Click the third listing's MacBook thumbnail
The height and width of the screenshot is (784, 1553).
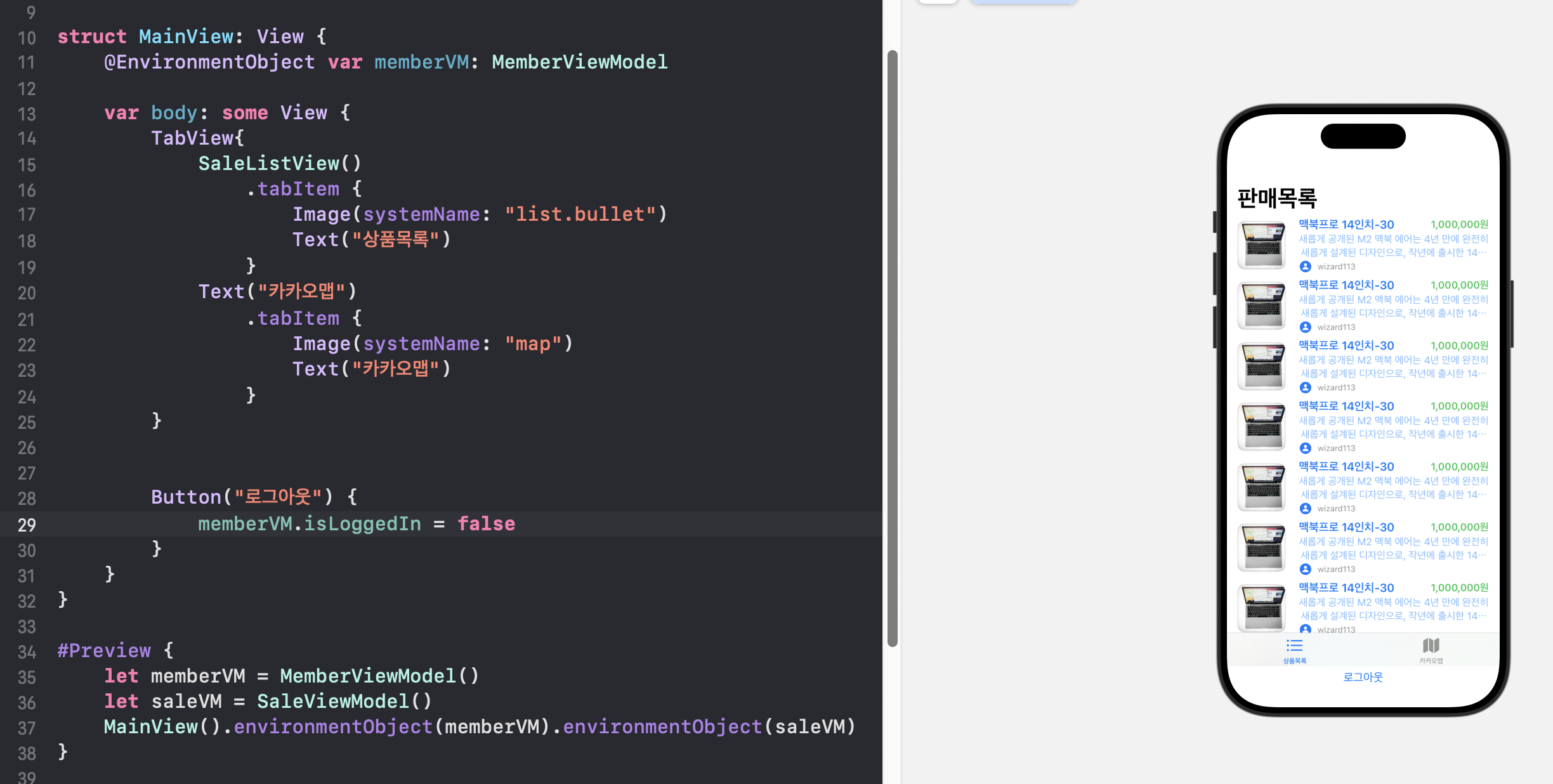(1262, 366)
